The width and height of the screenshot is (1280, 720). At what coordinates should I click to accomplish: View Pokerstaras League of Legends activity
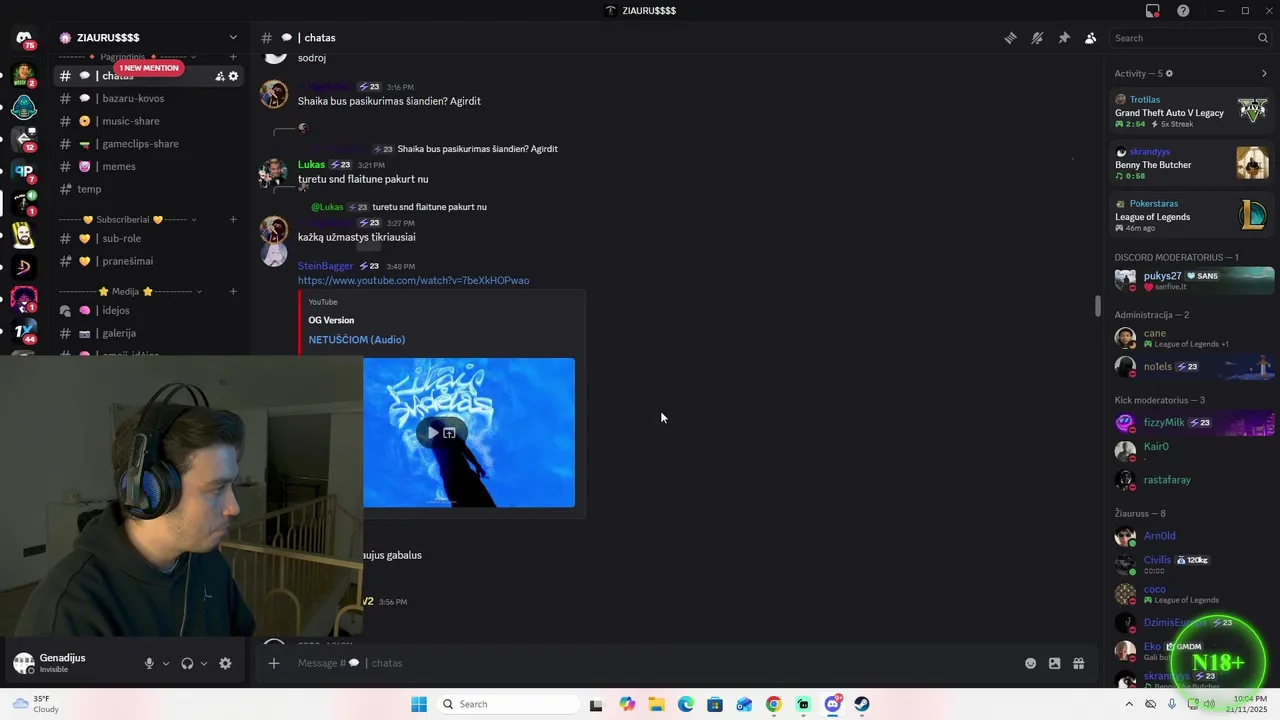pos(1192,215)
